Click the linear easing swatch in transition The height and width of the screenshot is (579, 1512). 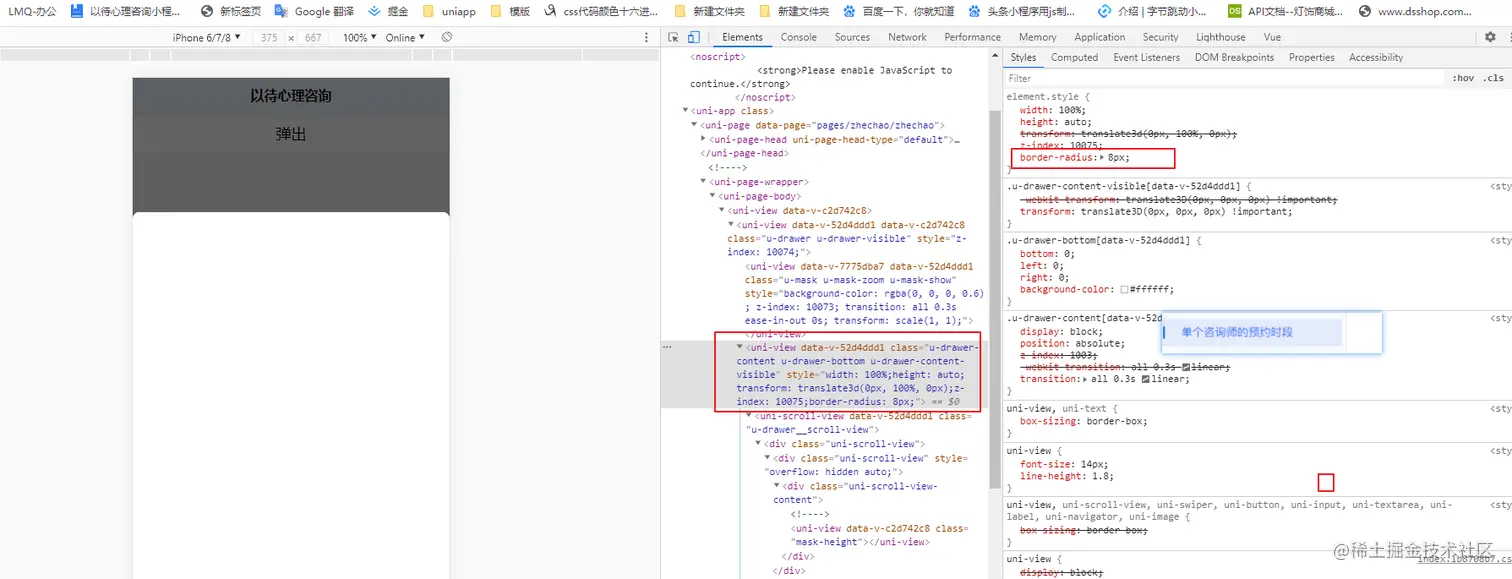click(1145, 379)
